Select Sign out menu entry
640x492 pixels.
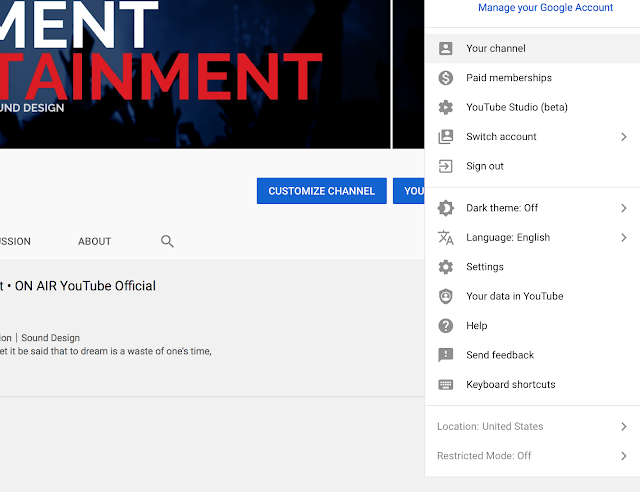pyautogui.click(x=532, y=166)
